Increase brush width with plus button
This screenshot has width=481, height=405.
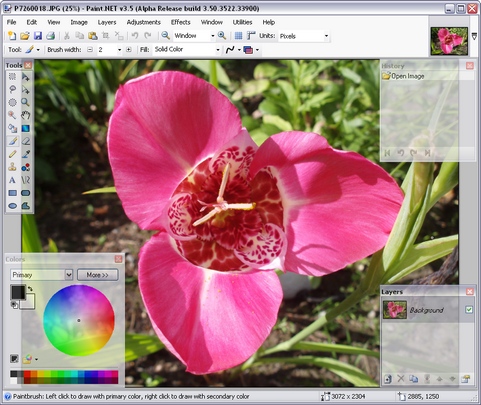point(129,50)
